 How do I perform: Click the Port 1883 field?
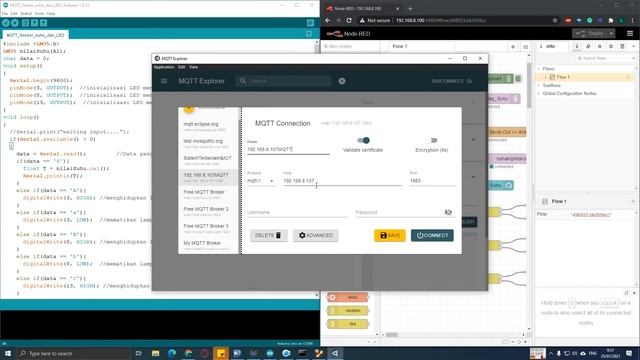(432, 180)
